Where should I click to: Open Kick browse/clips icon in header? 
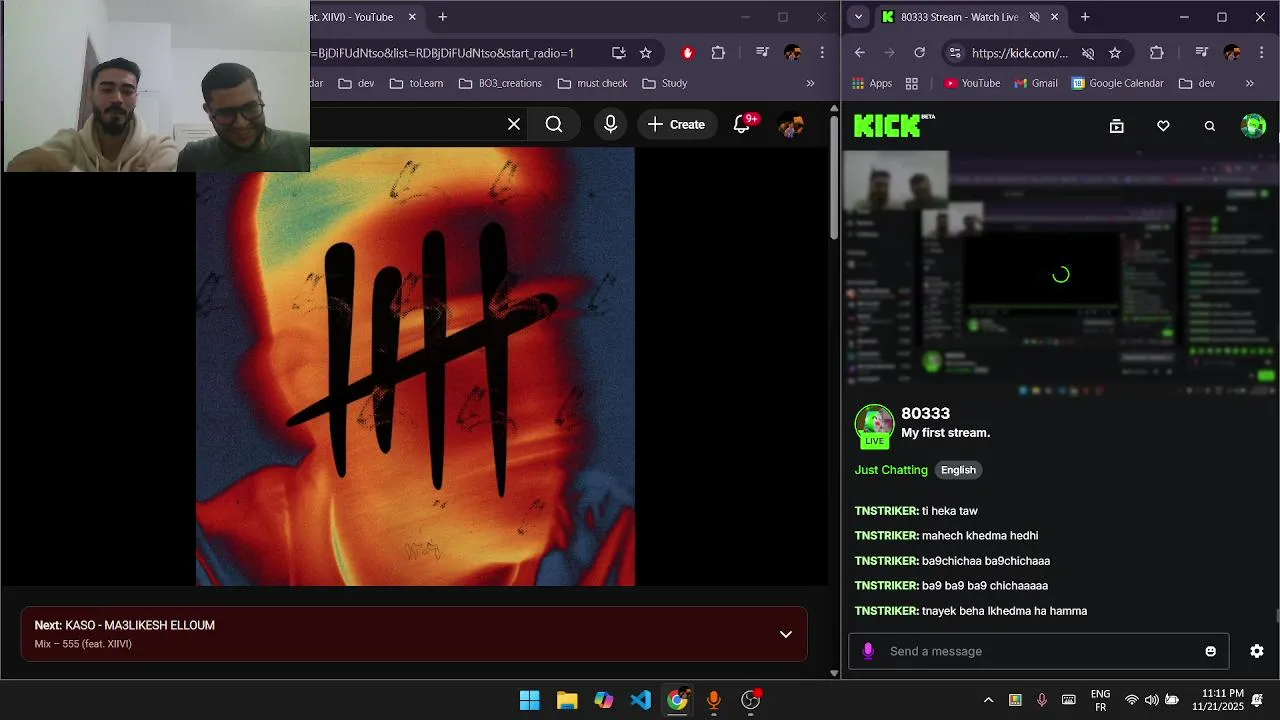tap(1117, 126)
